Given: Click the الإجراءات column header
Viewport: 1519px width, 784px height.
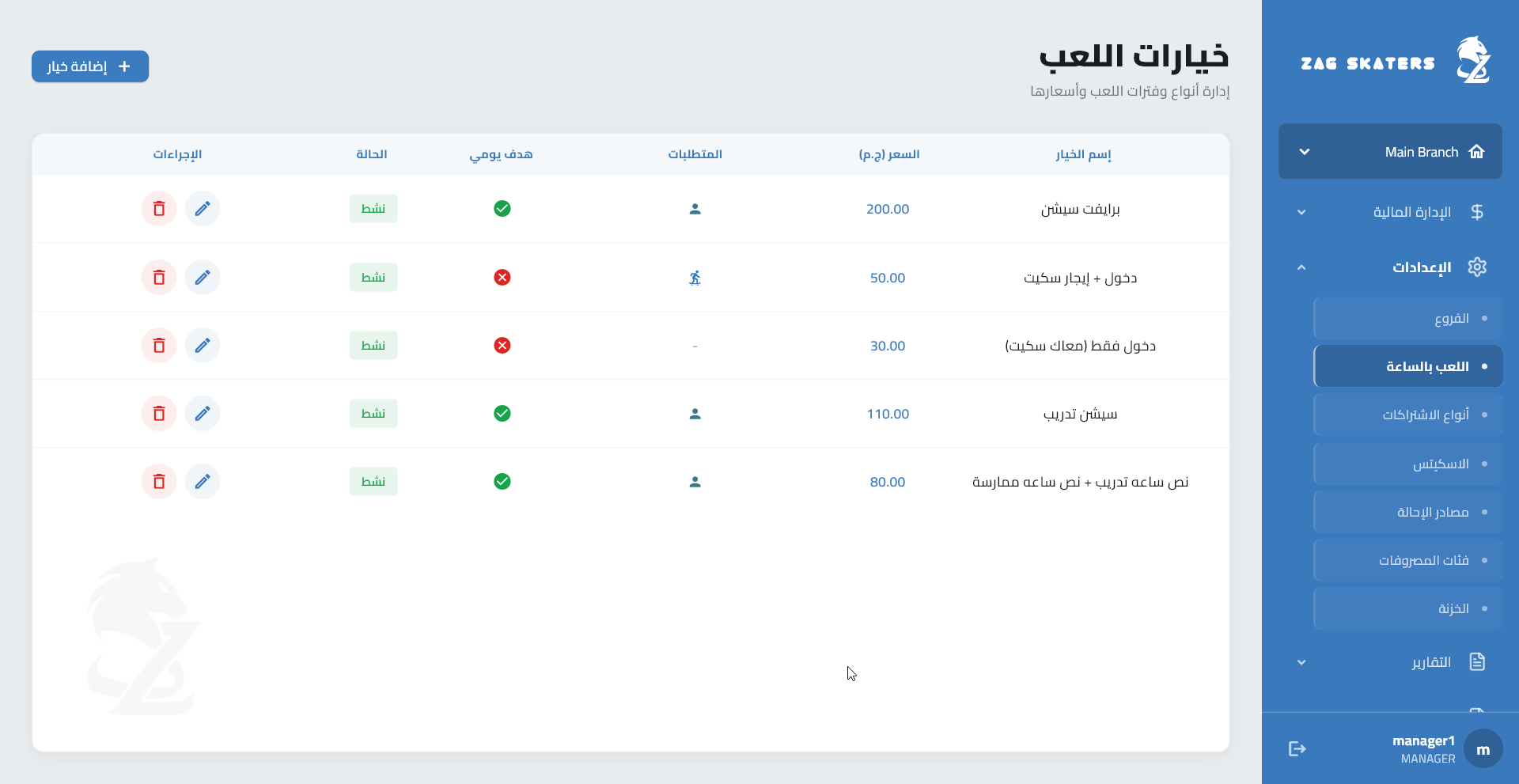Looking at the screenshot, I should pos(177,154).
